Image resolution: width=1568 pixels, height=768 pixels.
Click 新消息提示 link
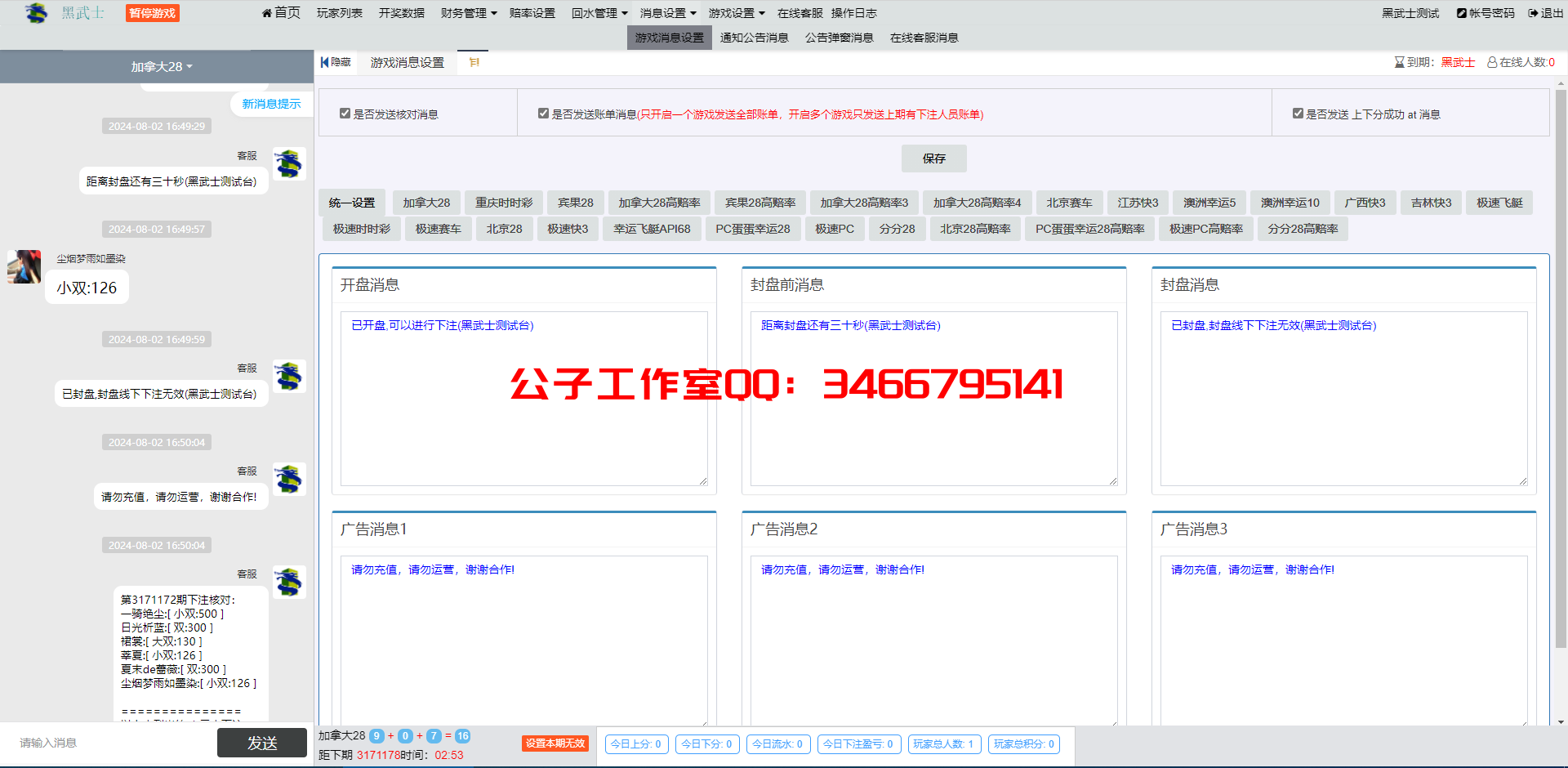click(271, 104)
